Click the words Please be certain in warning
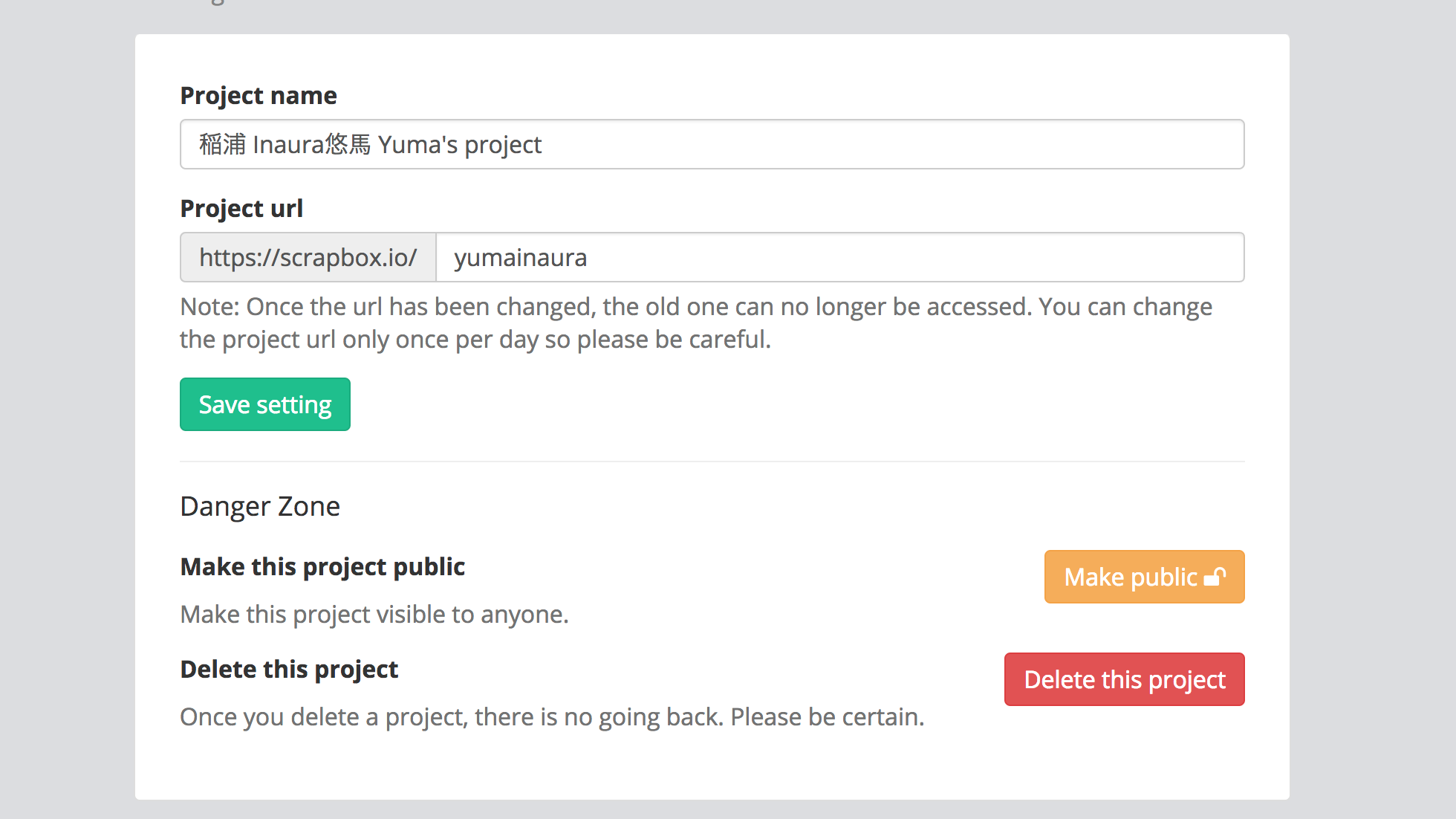1456x819 pixels. coord(827,716)
